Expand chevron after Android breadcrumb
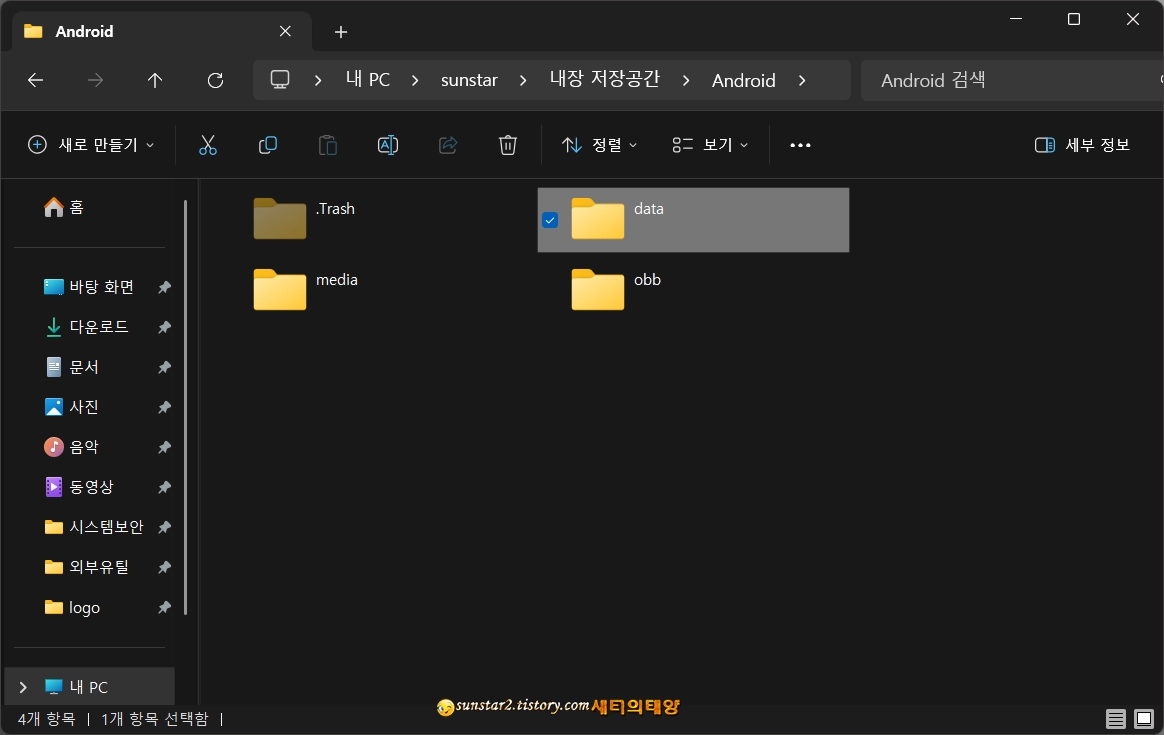 (x=802, y=80)
